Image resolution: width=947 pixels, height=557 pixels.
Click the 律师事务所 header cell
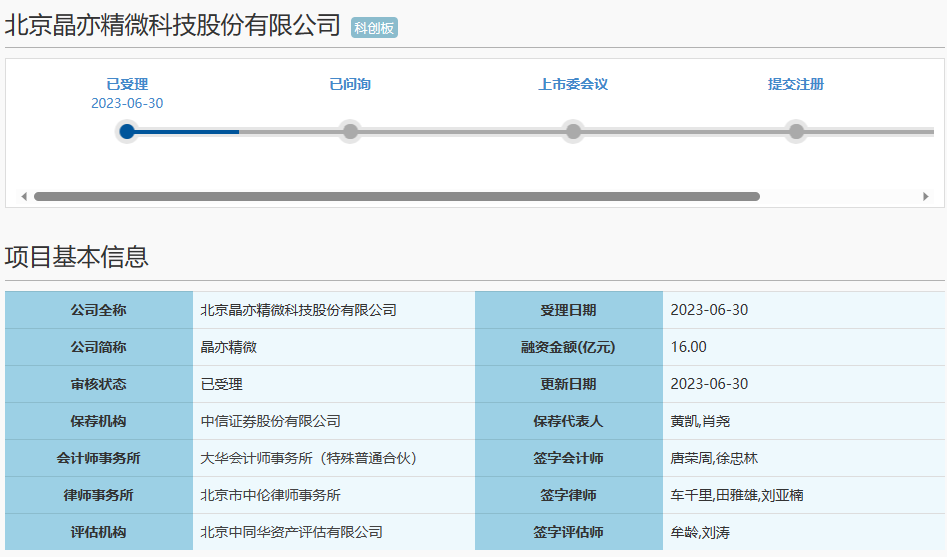98,495
